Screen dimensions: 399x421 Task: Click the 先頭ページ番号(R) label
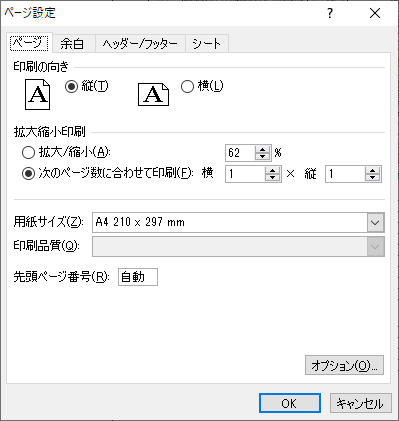(61, 277)
